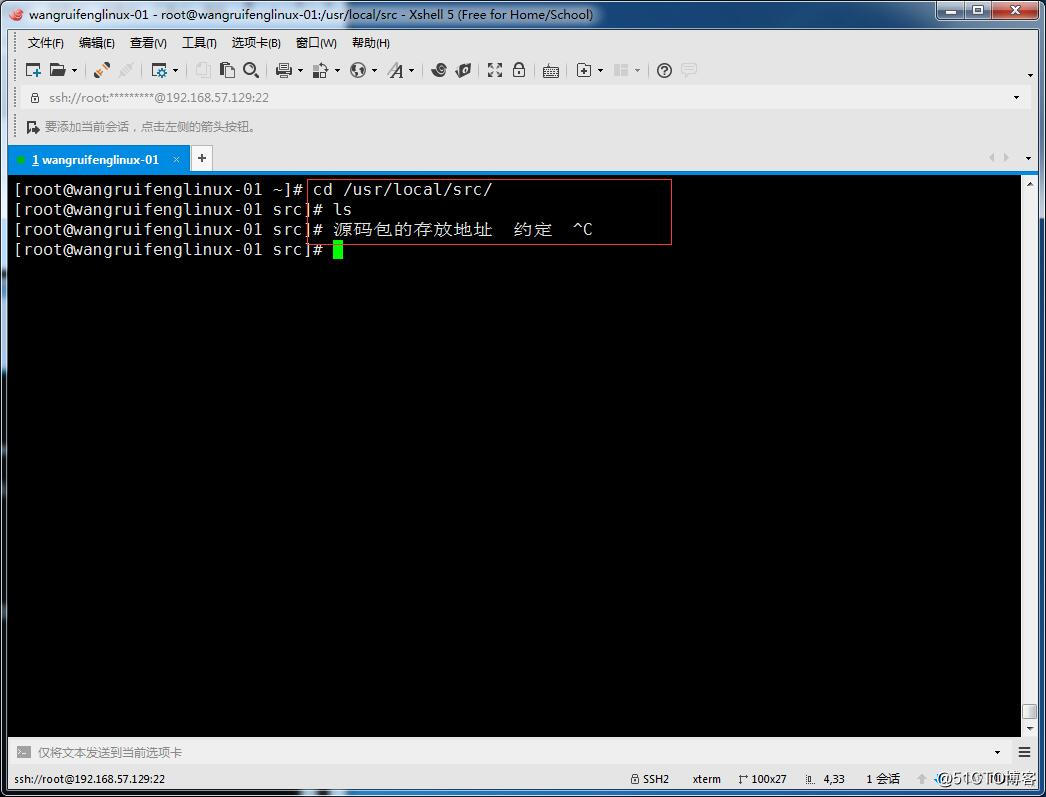Open the 编辑(E) menu

(97, 43)
